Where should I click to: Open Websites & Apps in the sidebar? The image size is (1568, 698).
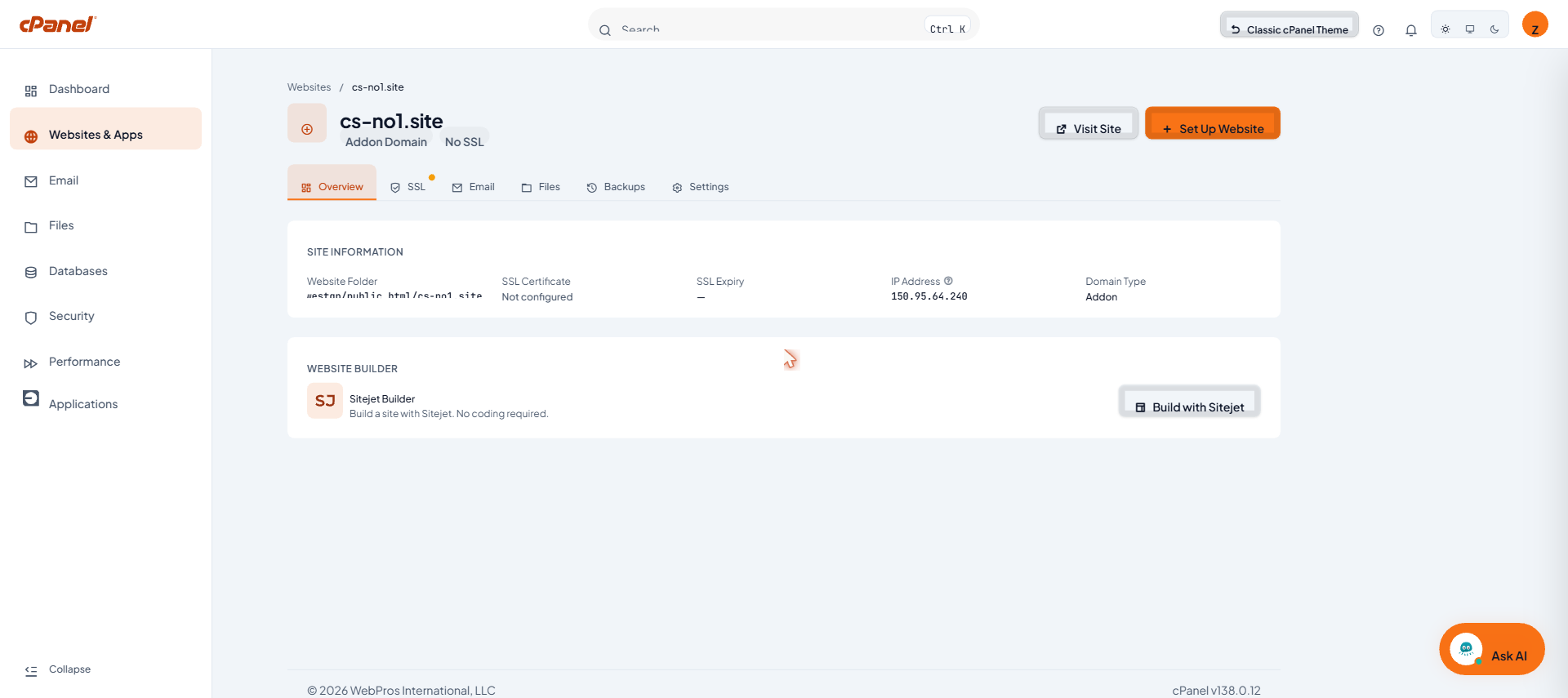105,129
